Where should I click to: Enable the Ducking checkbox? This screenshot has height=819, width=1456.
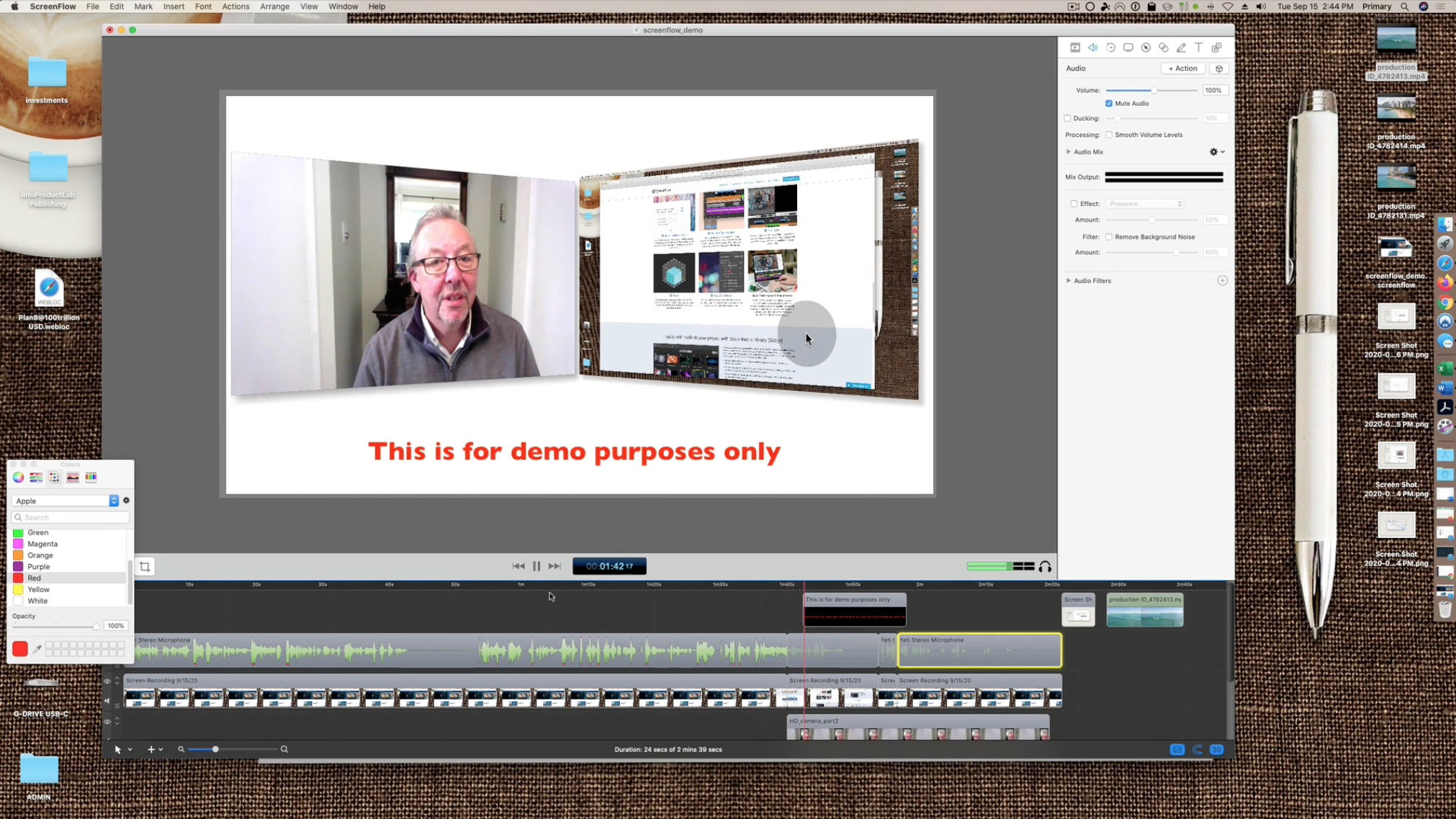[x=1068, y=118]
